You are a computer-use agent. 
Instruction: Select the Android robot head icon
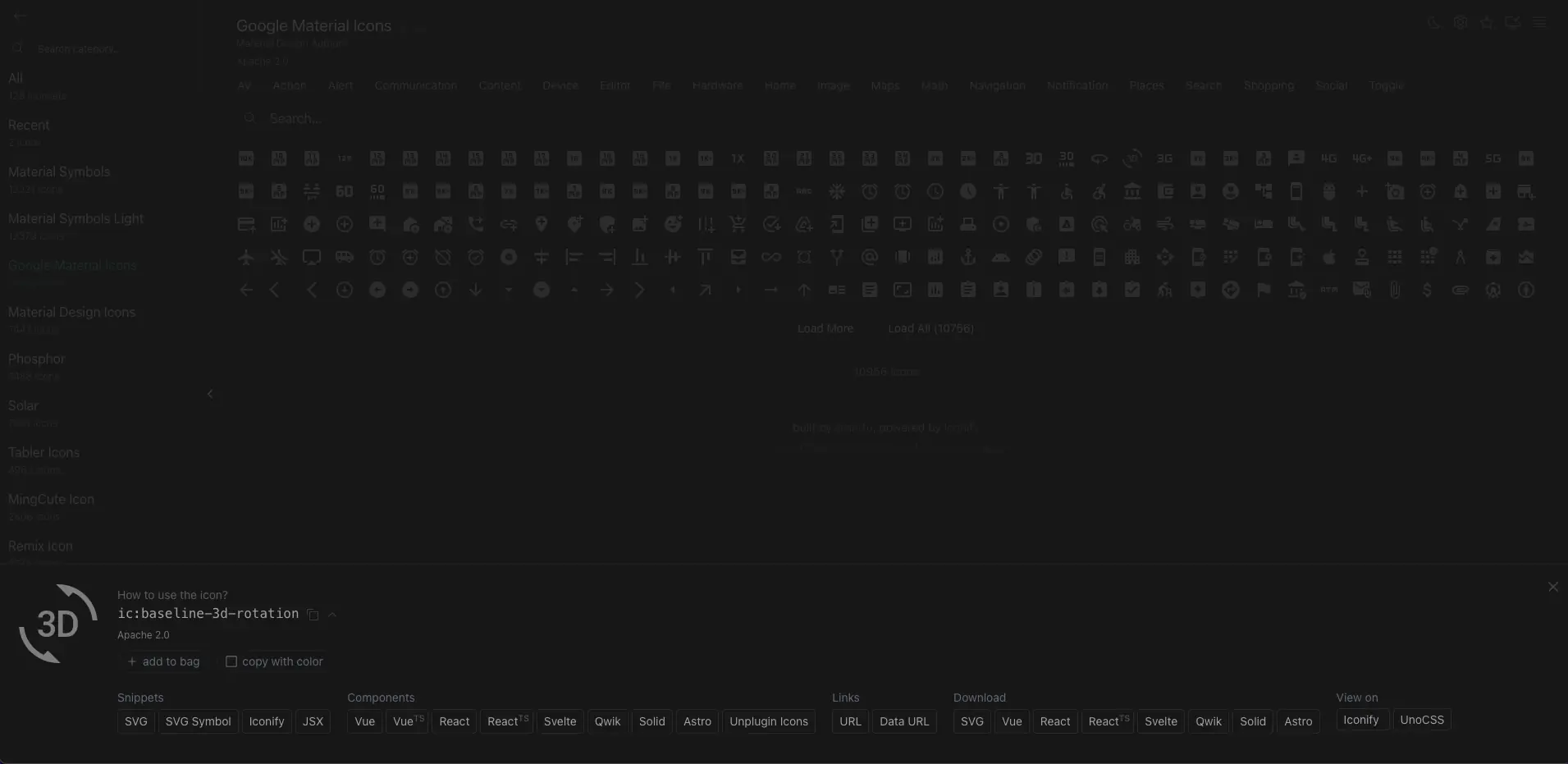pyautogui.click(x=1000, y=258)
